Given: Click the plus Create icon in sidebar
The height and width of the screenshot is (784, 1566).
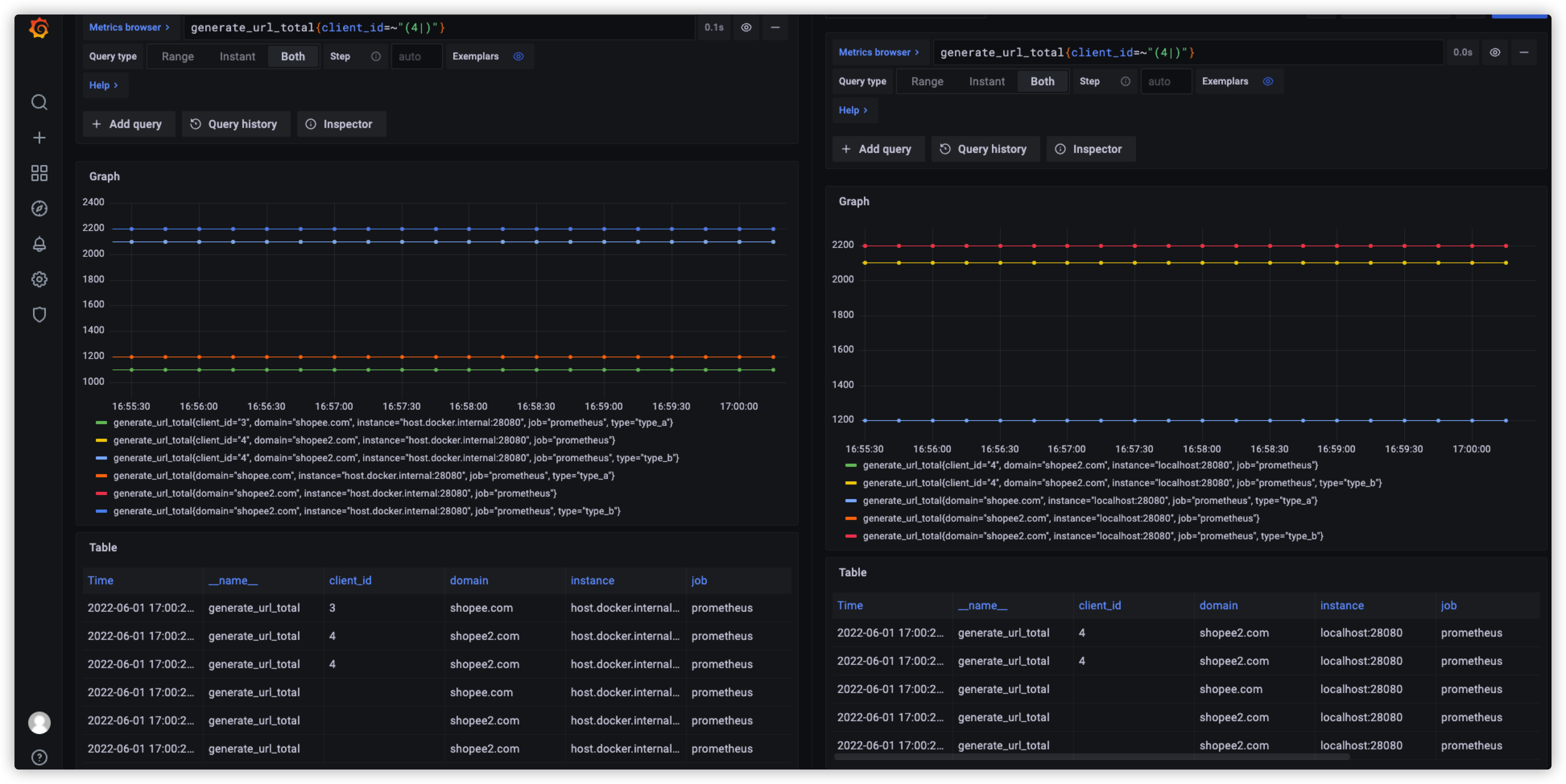Looking at the screenshot, I should click(x=39, y=138).
